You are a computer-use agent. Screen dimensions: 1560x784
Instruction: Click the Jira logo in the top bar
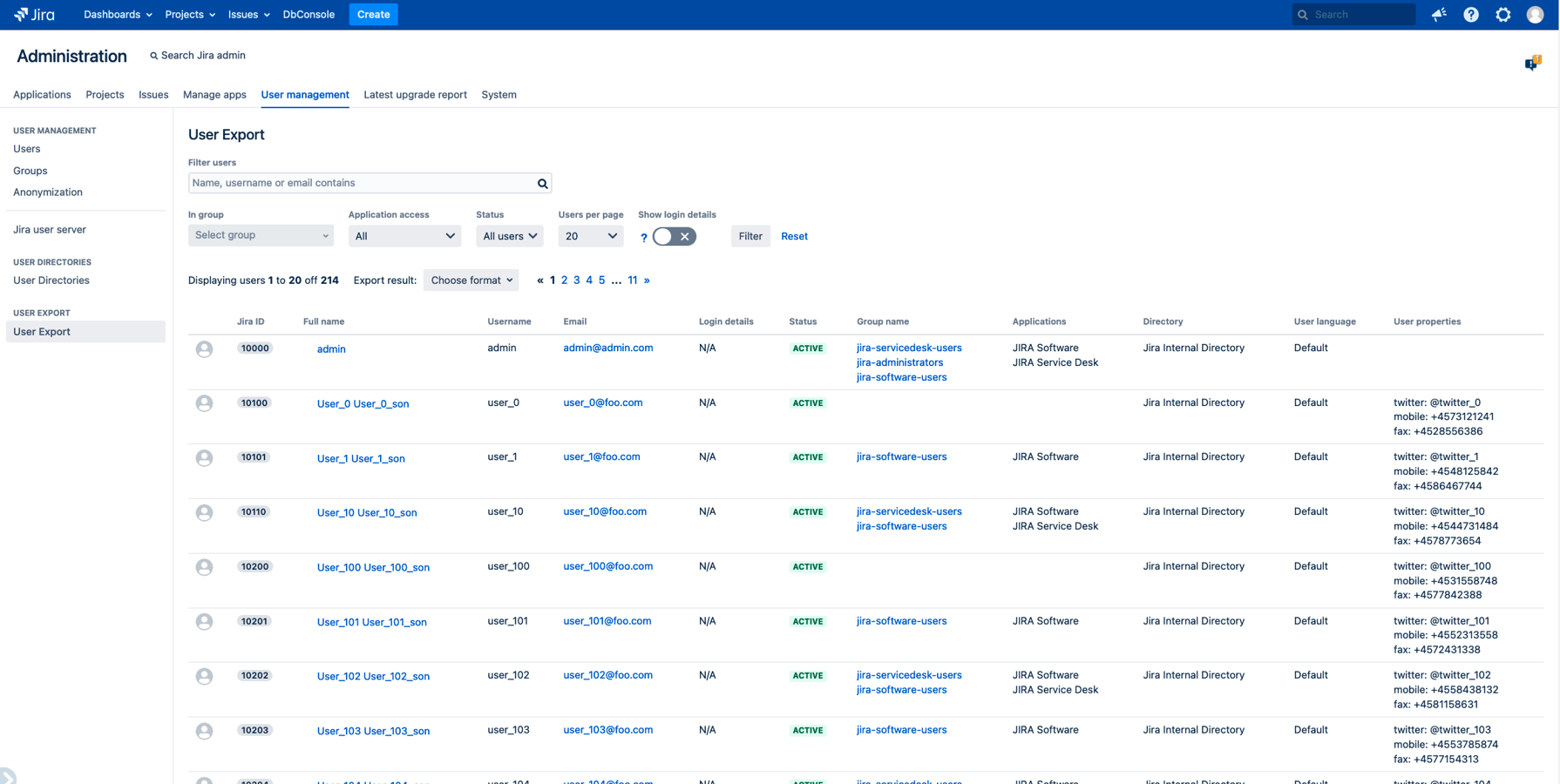33,14
